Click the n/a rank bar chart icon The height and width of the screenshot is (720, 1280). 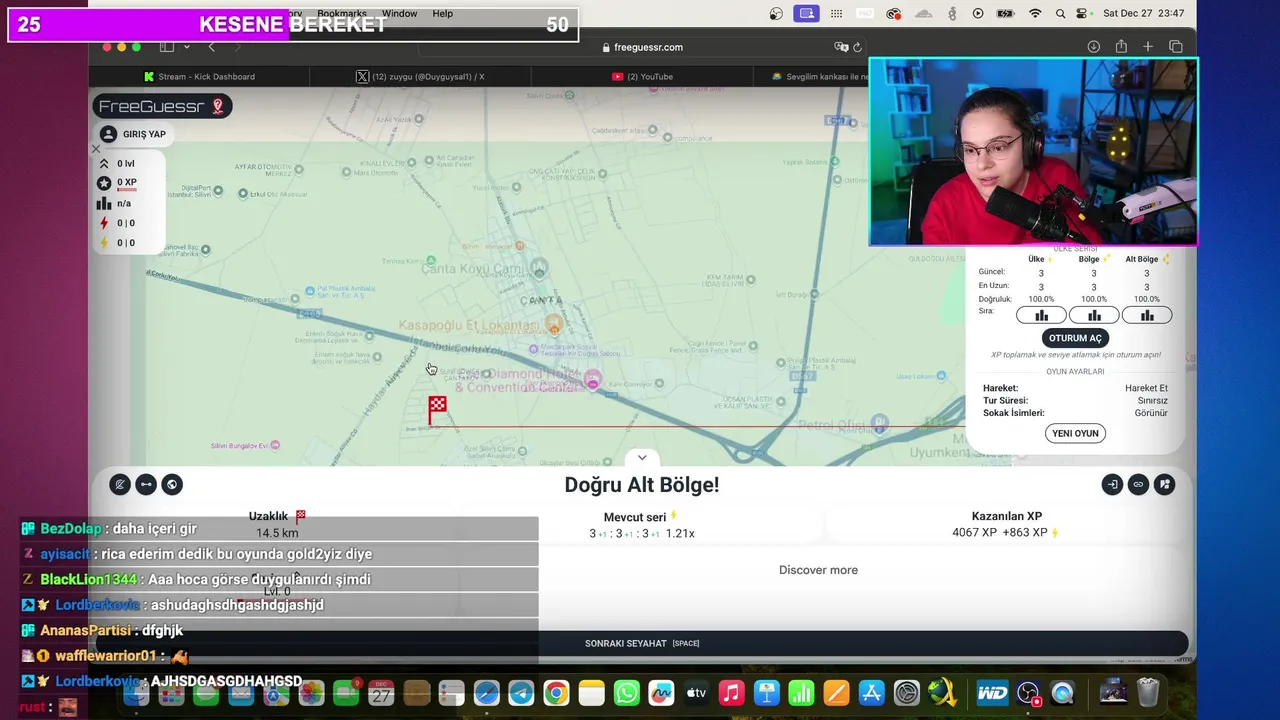(x=104, y=203)
